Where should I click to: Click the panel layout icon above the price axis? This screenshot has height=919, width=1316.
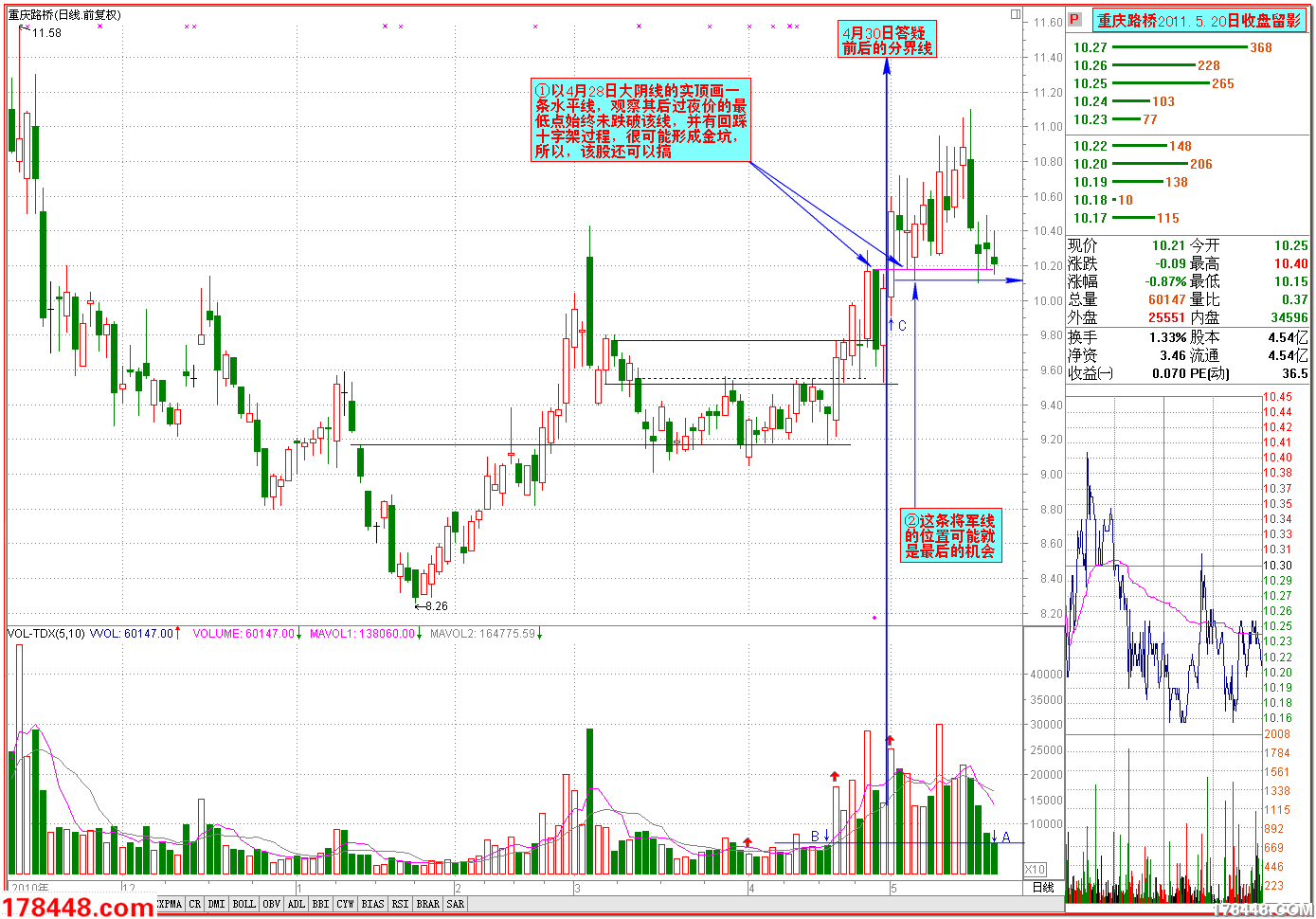pos(1016,14)
